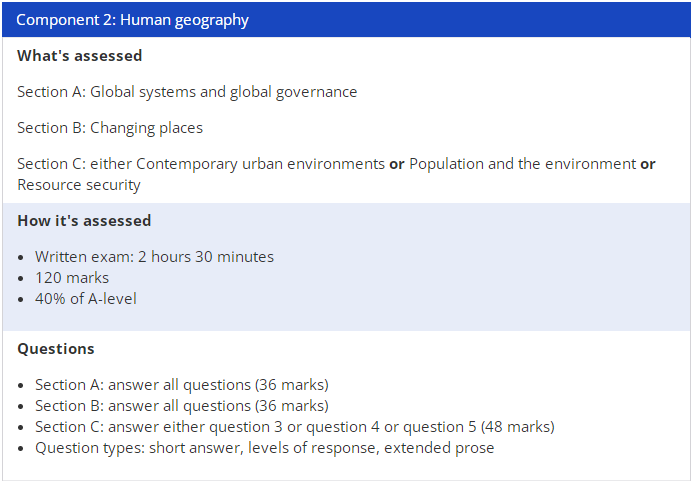693x483 pixels.
Task: Select the What's assessed heading
Action: tap(80, 56)
